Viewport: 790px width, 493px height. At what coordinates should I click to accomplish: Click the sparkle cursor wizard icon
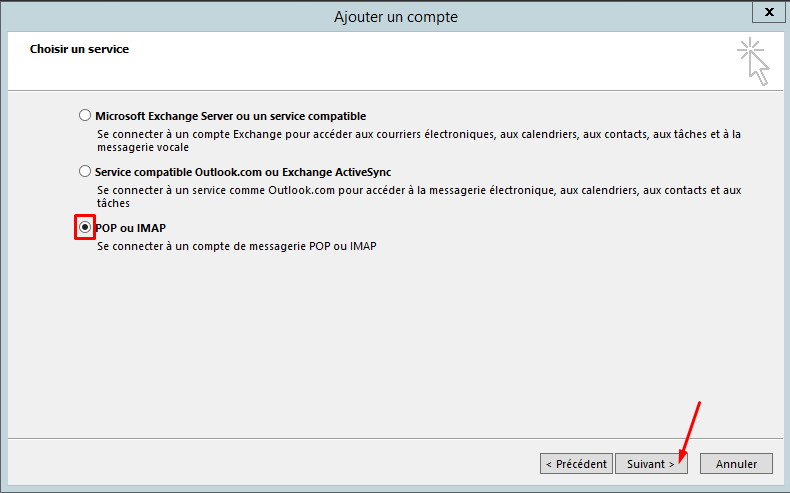[753, 61]
